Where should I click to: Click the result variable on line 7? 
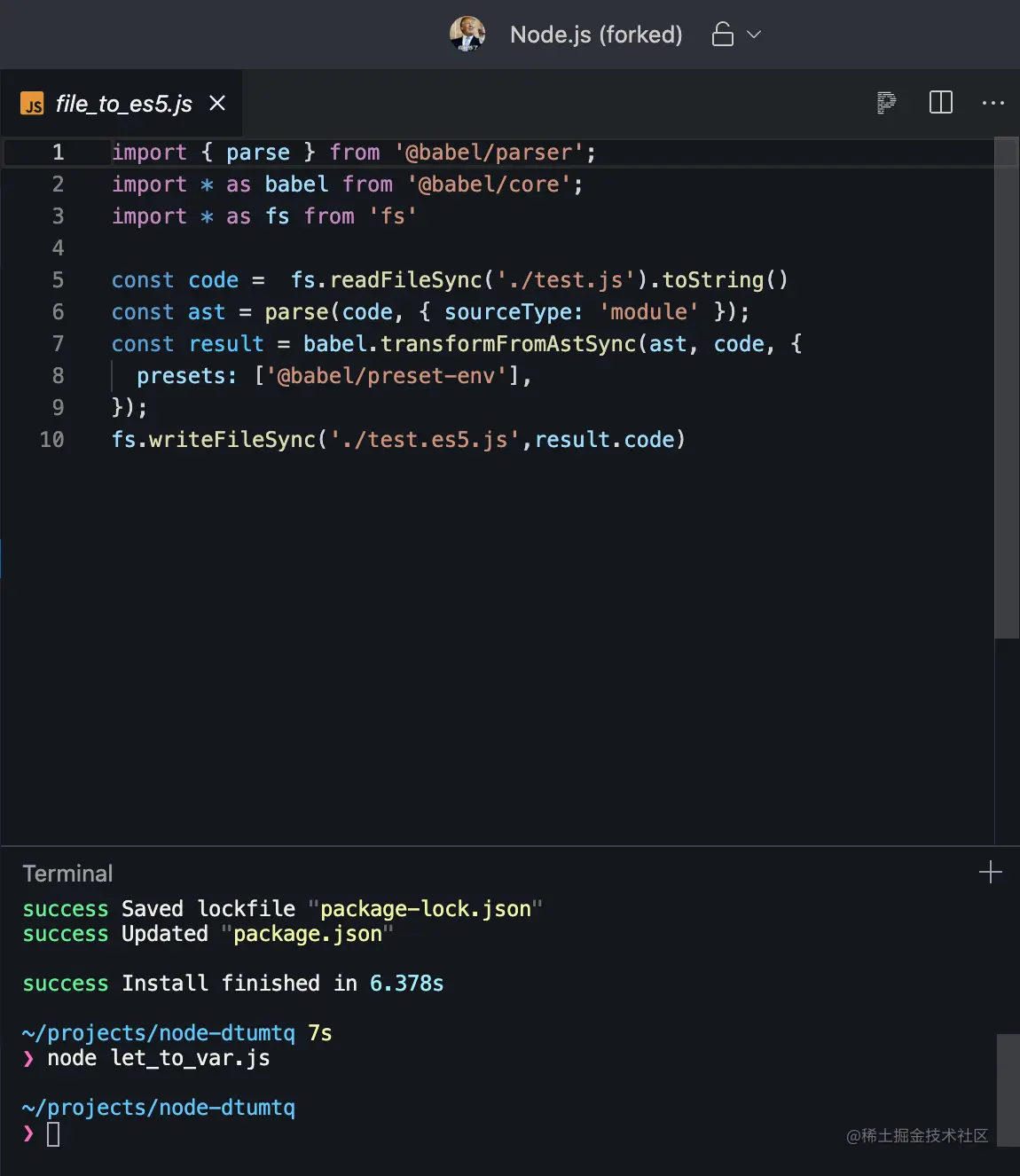tap(226, 344)
